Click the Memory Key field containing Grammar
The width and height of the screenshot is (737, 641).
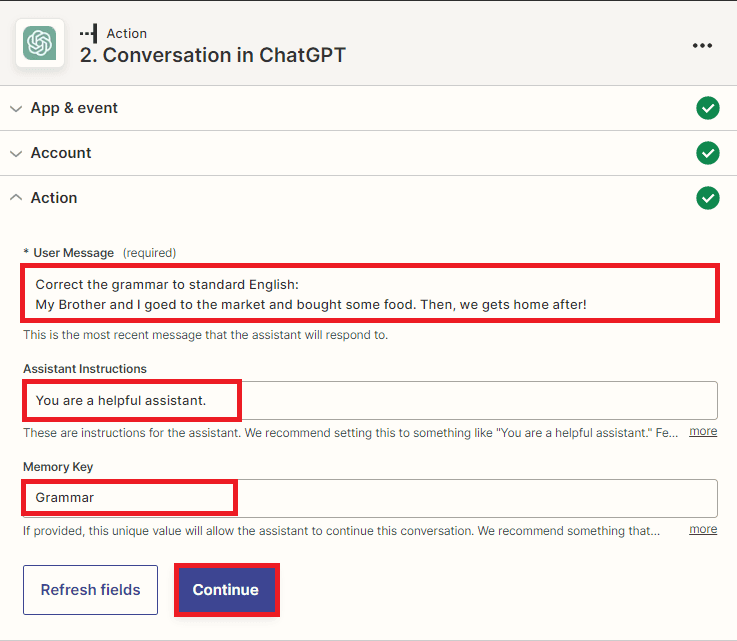click(x=370, y=498)
